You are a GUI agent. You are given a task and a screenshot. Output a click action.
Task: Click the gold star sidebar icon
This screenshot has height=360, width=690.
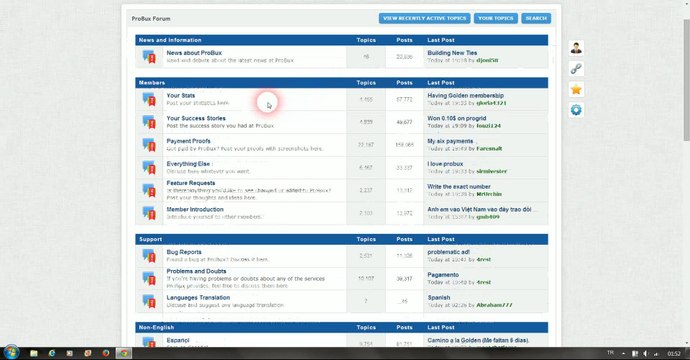pyautogui.click(x=576, y=90)
